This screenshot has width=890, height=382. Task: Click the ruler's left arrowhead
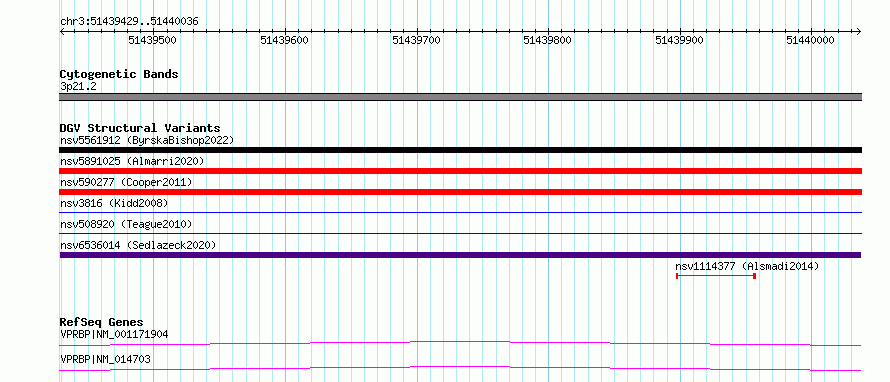(62, 31)
